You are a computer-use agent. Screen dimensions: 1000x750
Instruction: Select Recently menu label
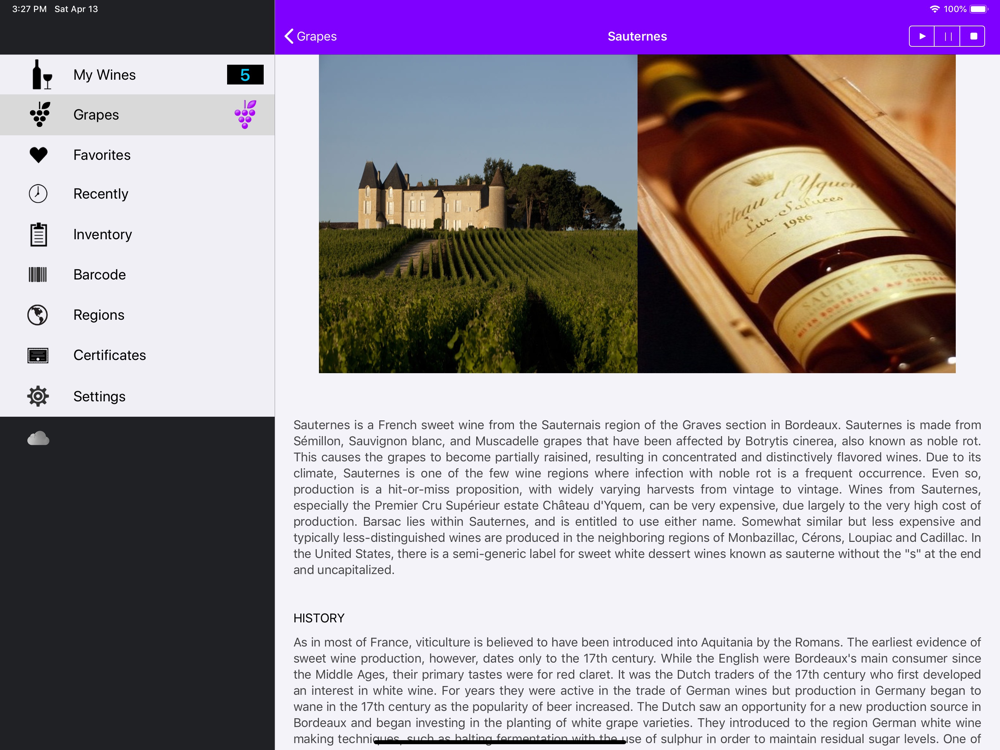[x=101, y=194]
